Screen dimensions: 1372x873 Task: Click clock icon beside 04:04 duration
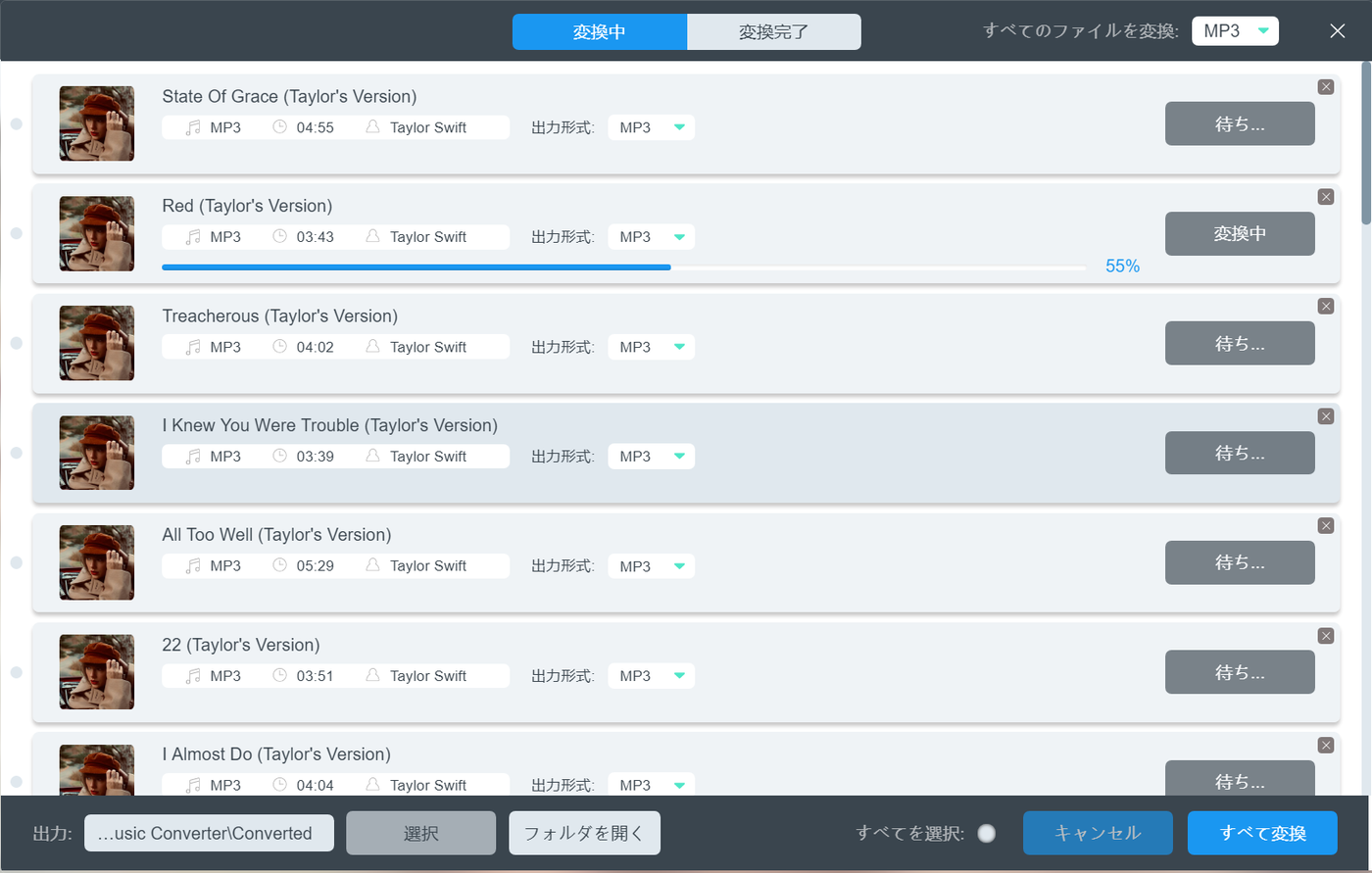[x=279, y=786]
